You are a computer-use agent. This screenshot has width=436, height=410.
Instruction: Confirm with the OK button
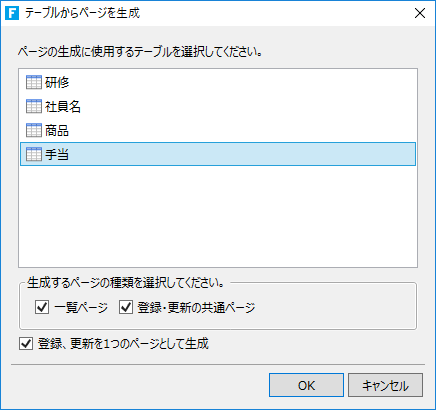click(x=306, y=385)
